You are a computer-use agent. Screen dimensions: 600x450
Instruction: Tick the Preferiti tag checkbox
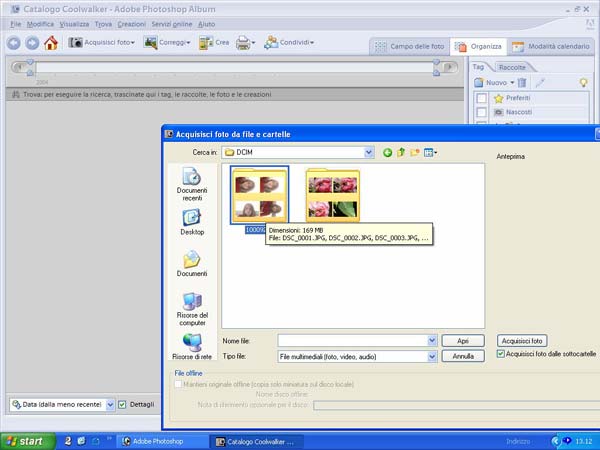[x=481, y=98]
